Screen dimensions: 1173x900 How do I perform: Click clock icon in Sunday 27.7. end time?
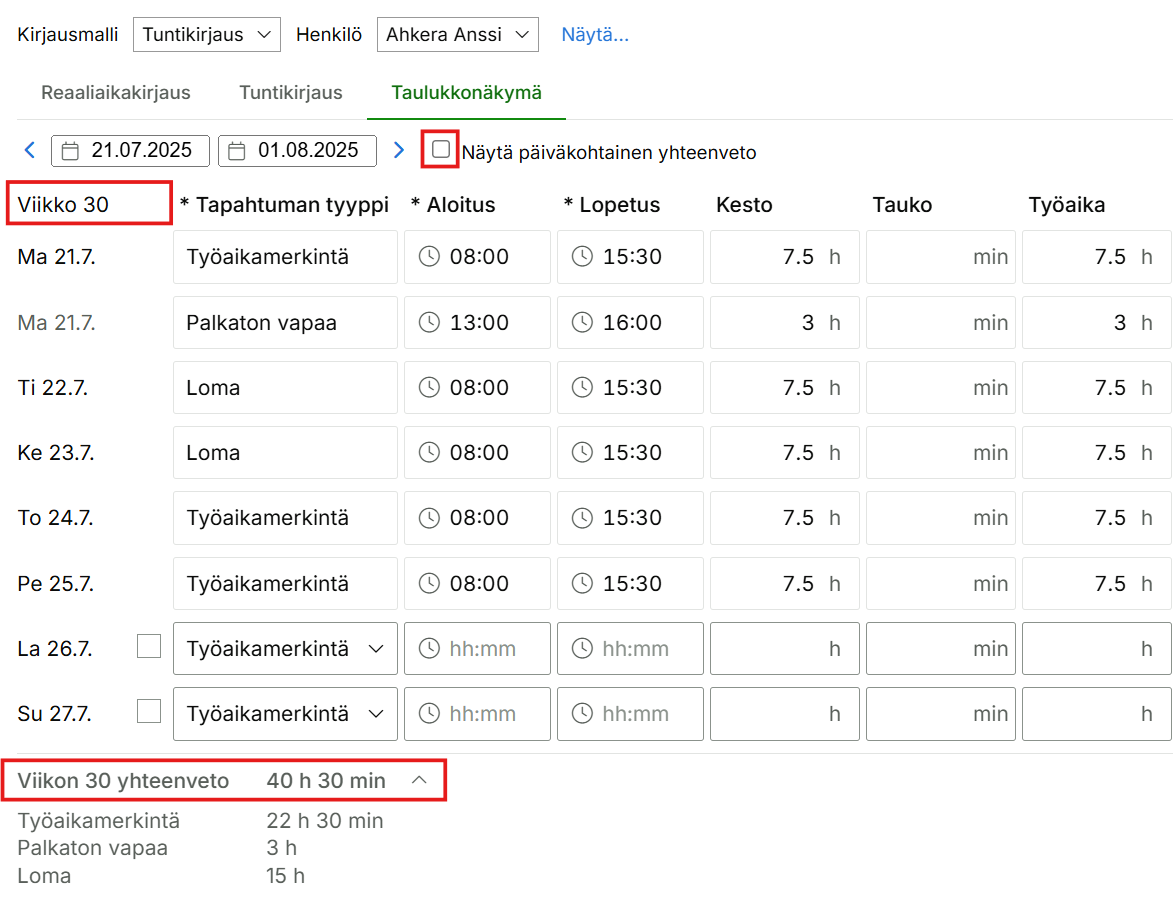[x=581, y=714]
